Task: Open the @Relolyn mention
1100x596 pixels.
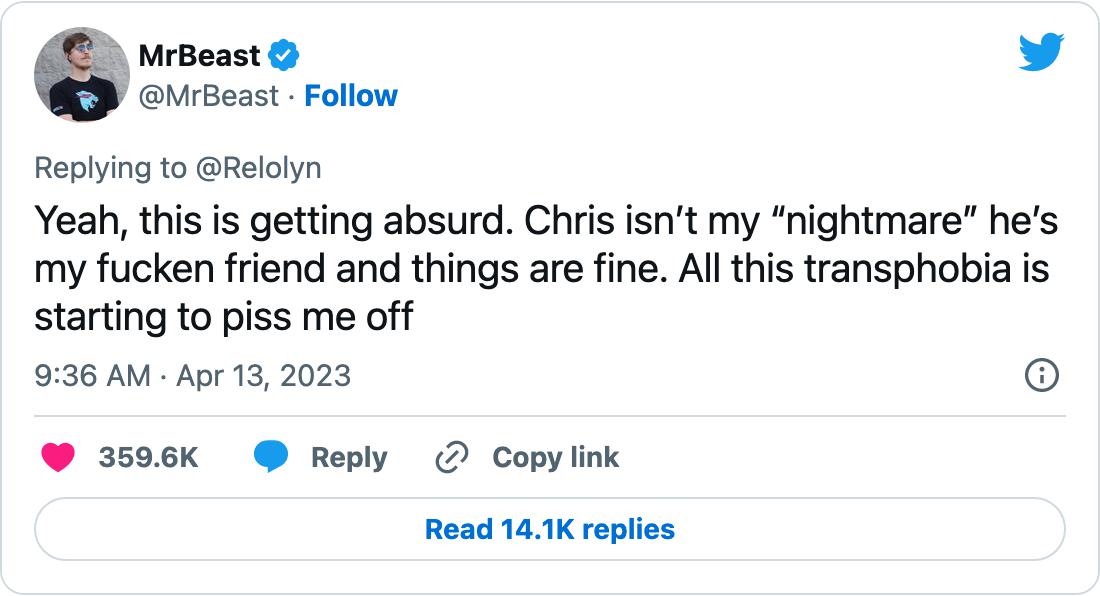Action: (258, 168)
